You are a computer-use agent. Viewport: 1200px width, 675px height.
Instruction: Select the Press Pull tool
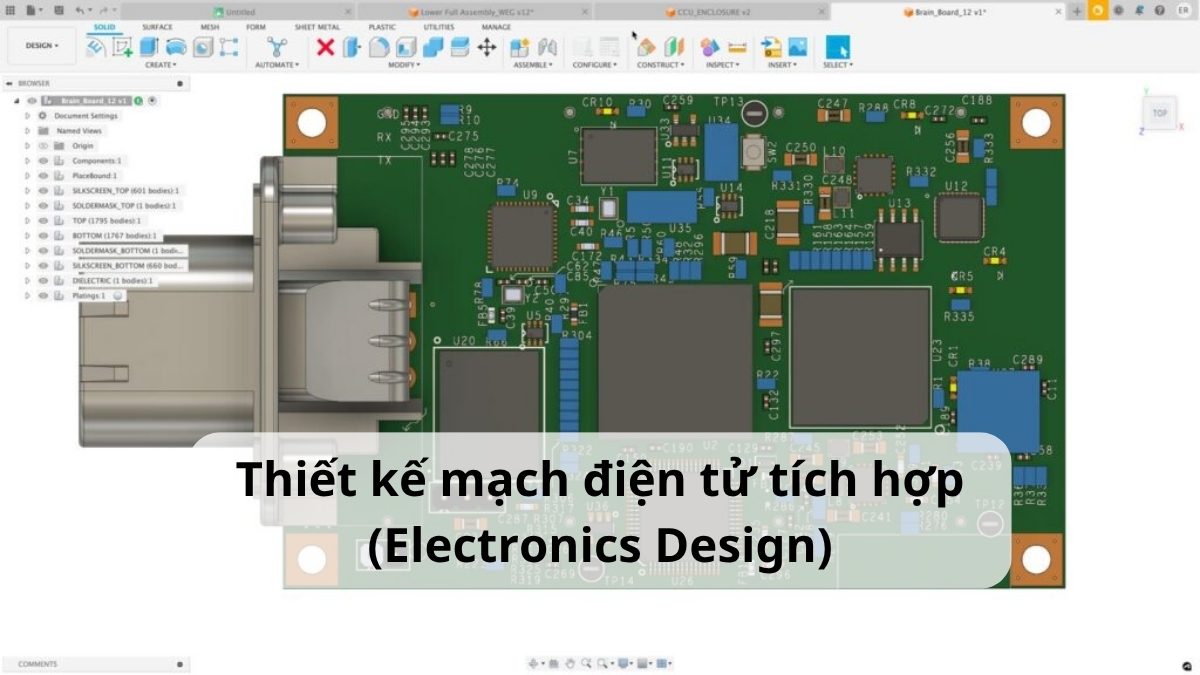coord(352,46)
